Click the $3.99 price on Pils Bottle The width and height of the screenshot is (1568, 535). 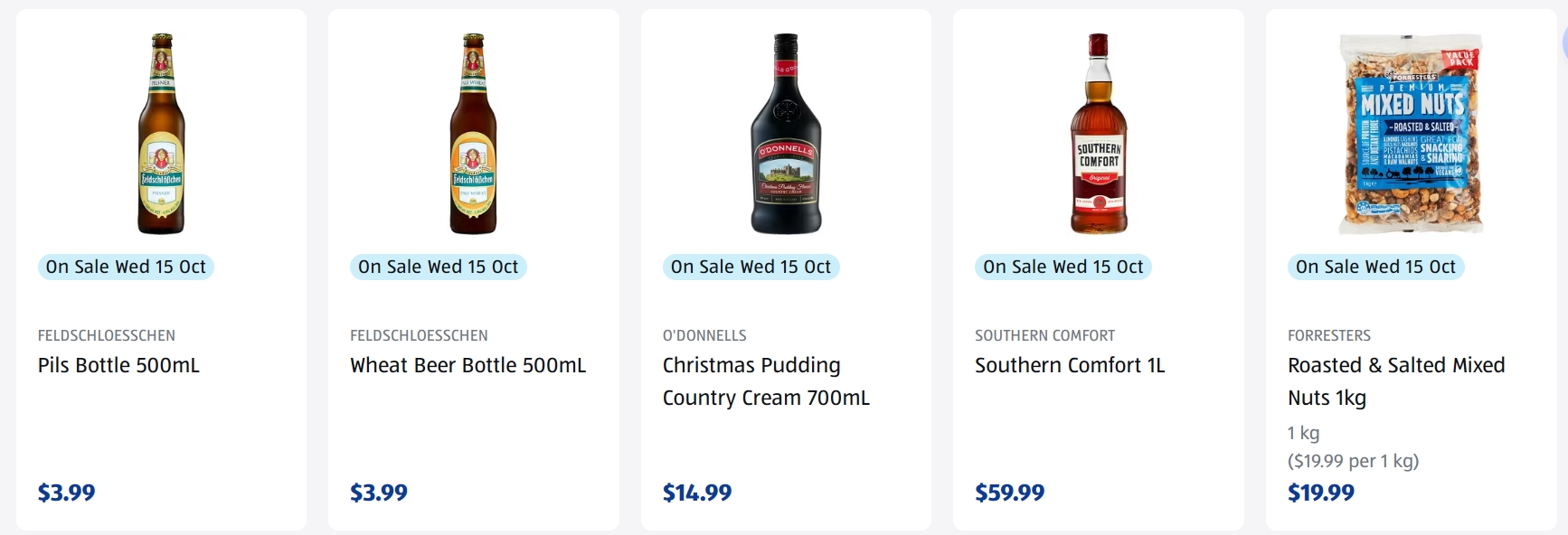click(66, 493)
